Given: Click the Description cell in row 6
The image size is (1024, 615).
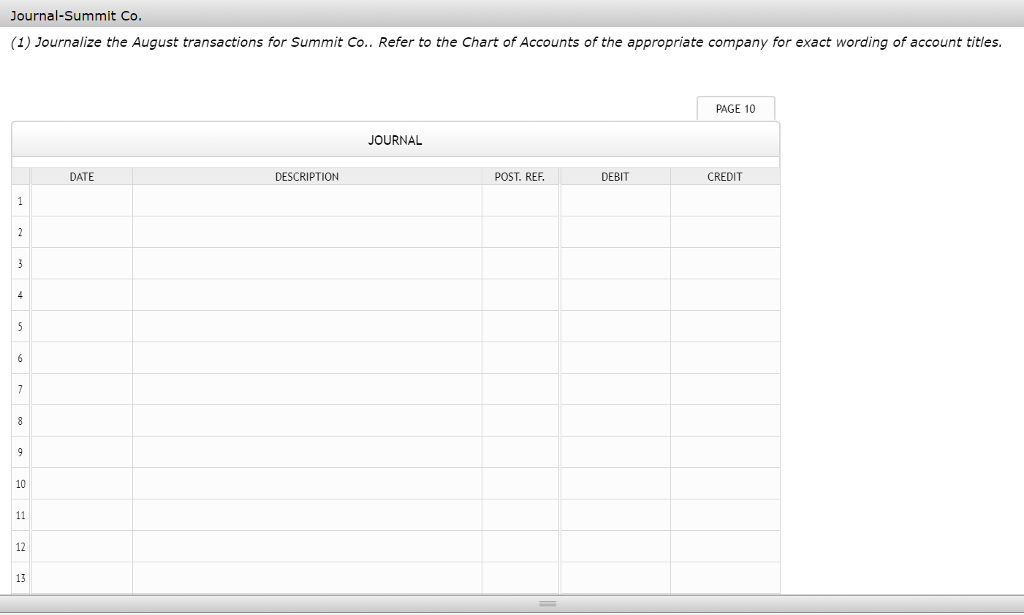Looking at the screenshot, I should point(307,358).
